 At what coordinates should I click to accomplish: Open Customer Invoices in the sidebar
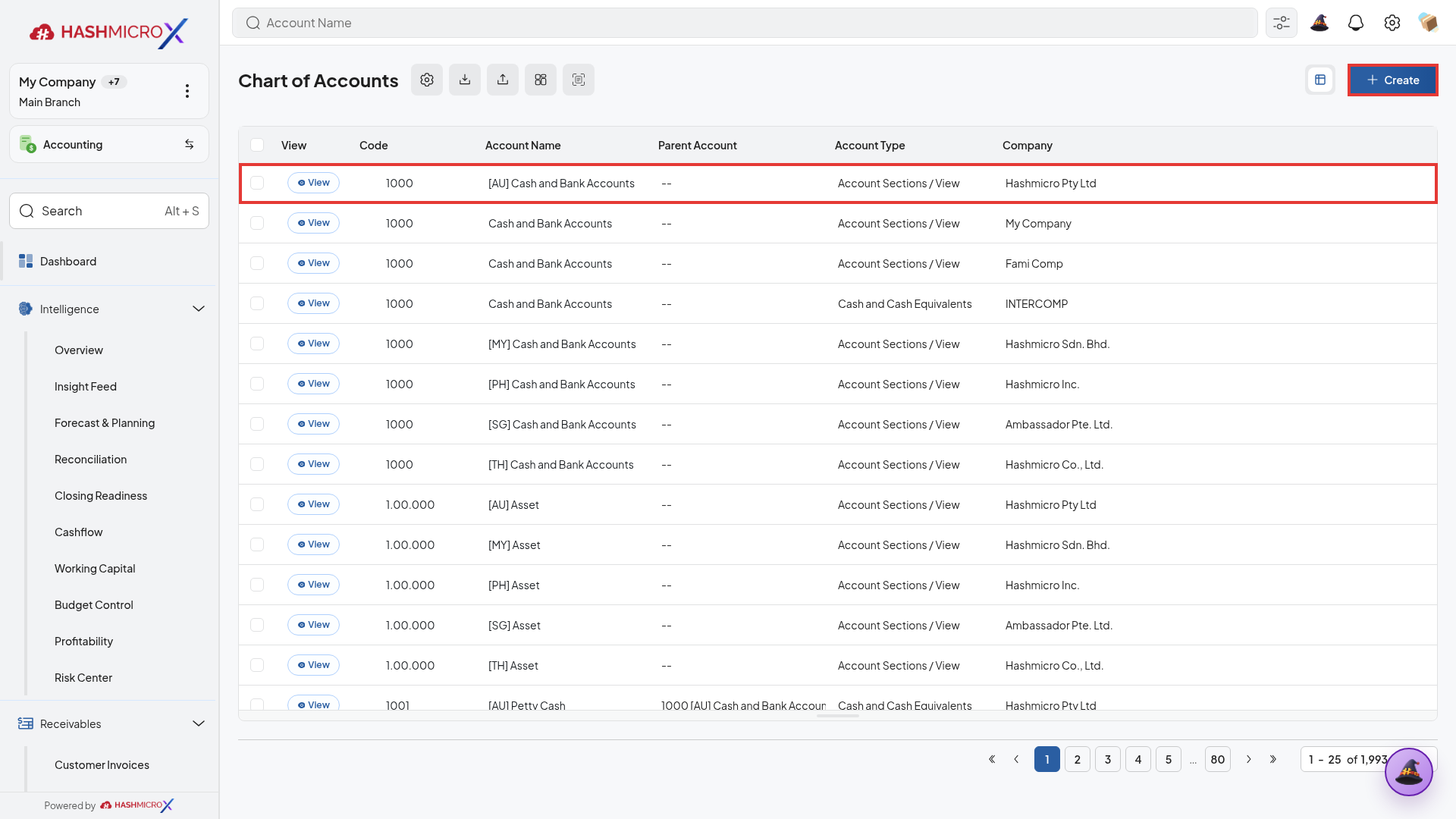(102, 764)
